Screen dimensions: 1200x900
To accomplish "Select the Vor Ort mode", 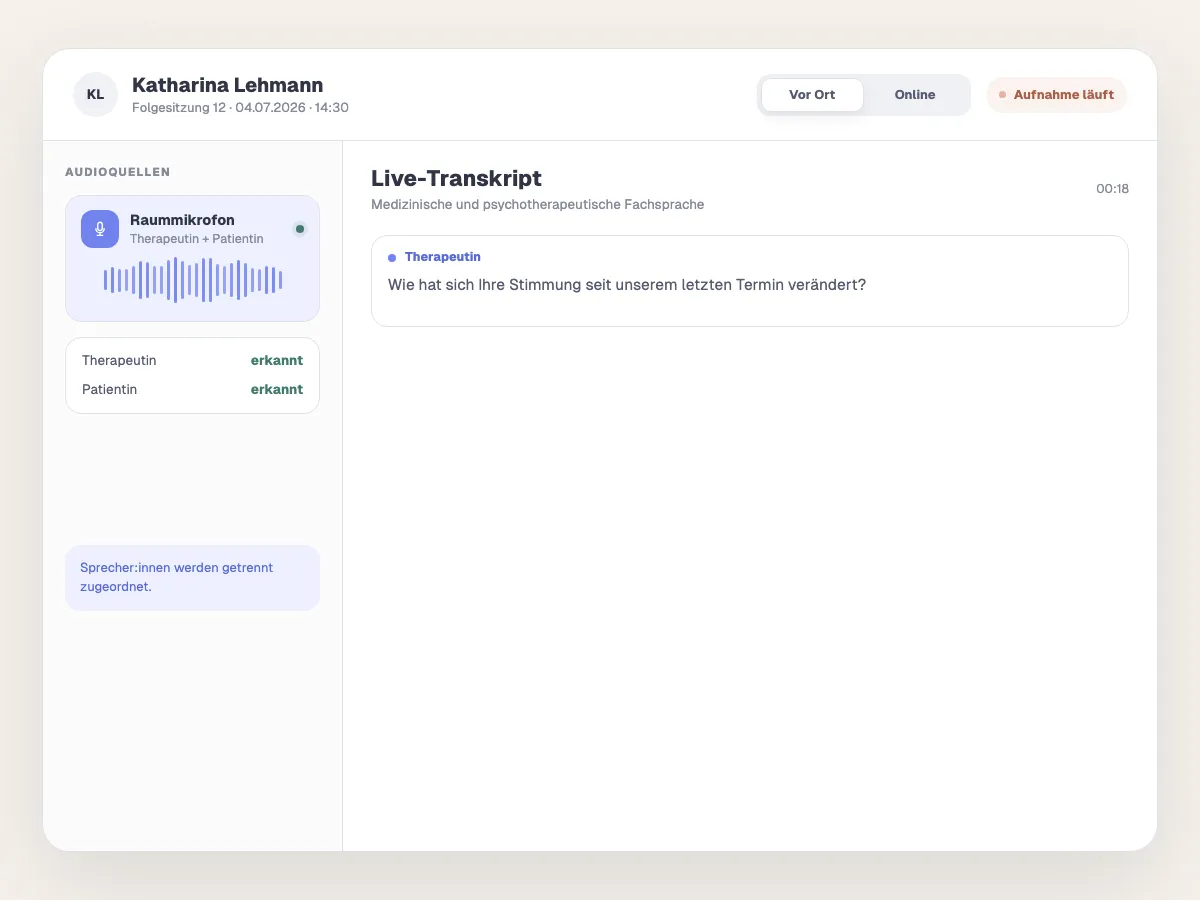I will (x=812, y=95).
